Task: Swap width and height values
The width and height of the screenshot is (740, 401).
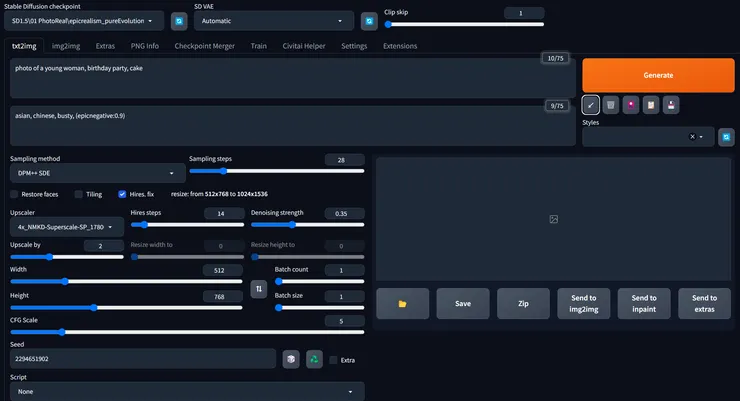Action: [x=259, y=289]
